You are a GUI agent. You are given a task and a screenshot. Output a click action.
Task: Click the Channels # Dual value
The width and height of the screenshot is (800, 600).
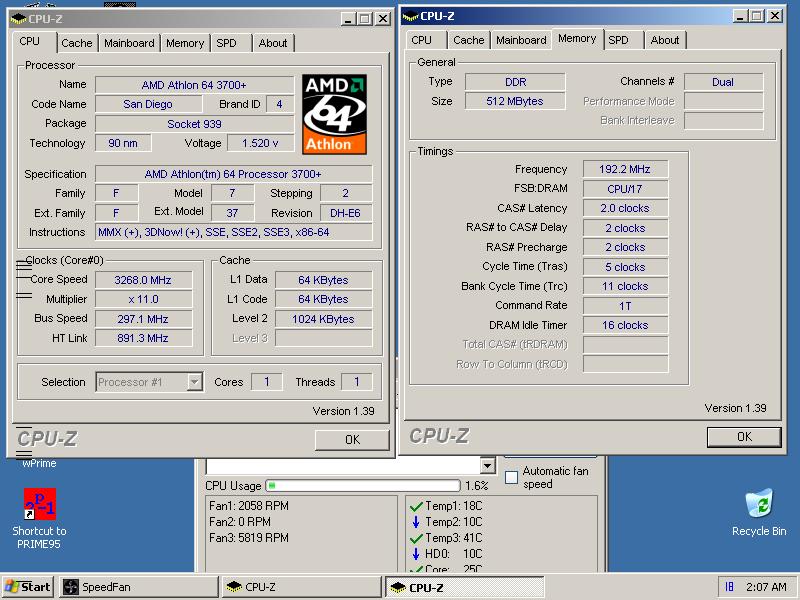[x=723, y=82]
